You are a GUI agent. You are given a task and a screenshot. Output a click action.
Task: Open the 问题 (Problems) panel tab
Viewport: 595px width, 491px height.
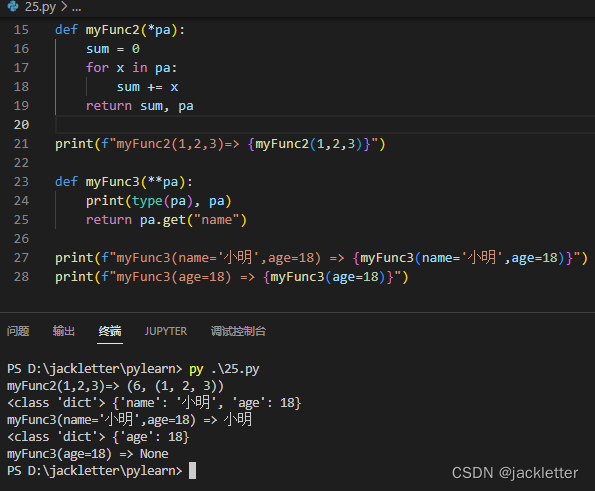(18, 331)
